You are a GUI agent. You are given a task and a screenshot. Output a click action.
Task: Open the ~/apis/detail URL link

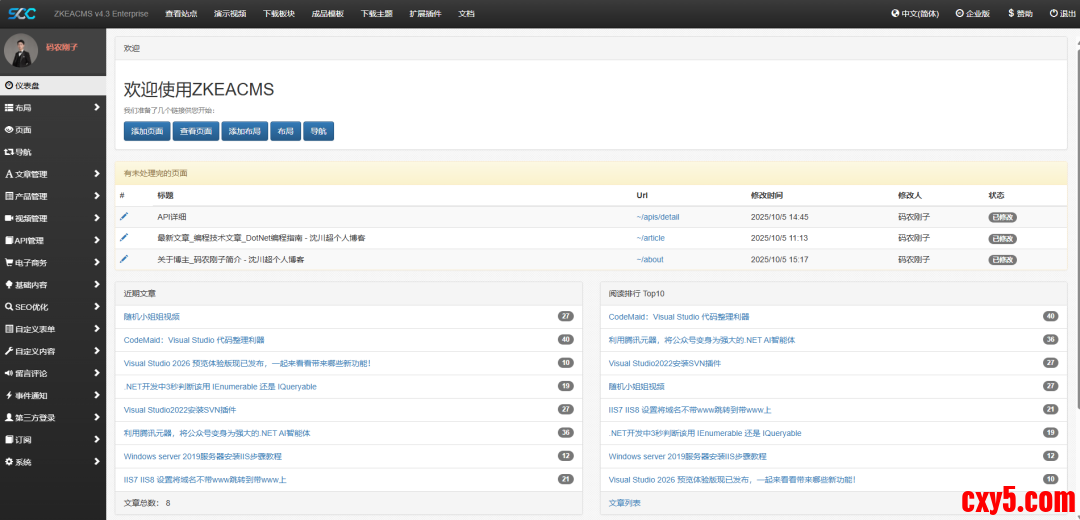[x=657, y=217]
